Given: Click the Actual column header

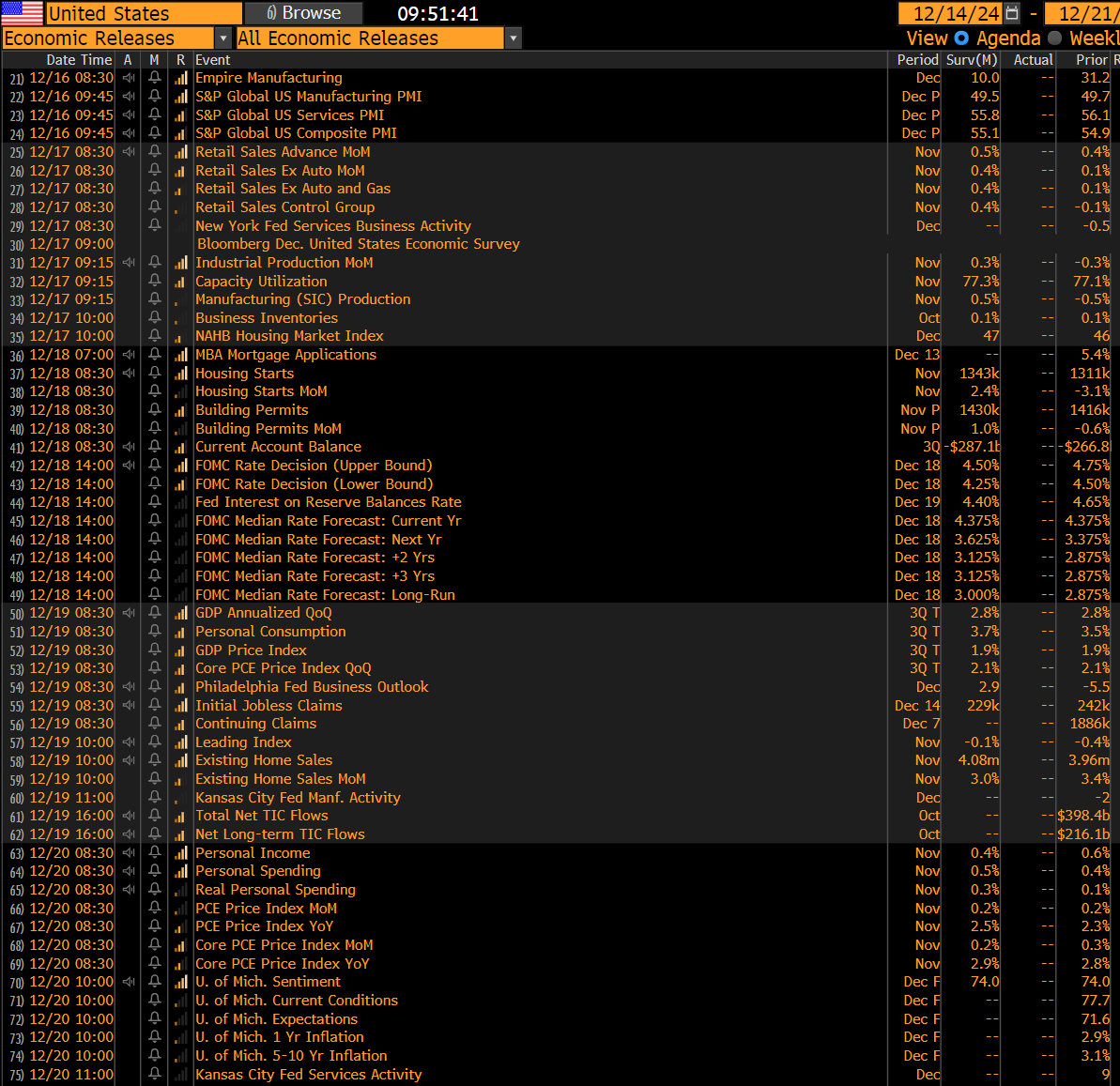Looking at the screenshot, I should 1033,60.
